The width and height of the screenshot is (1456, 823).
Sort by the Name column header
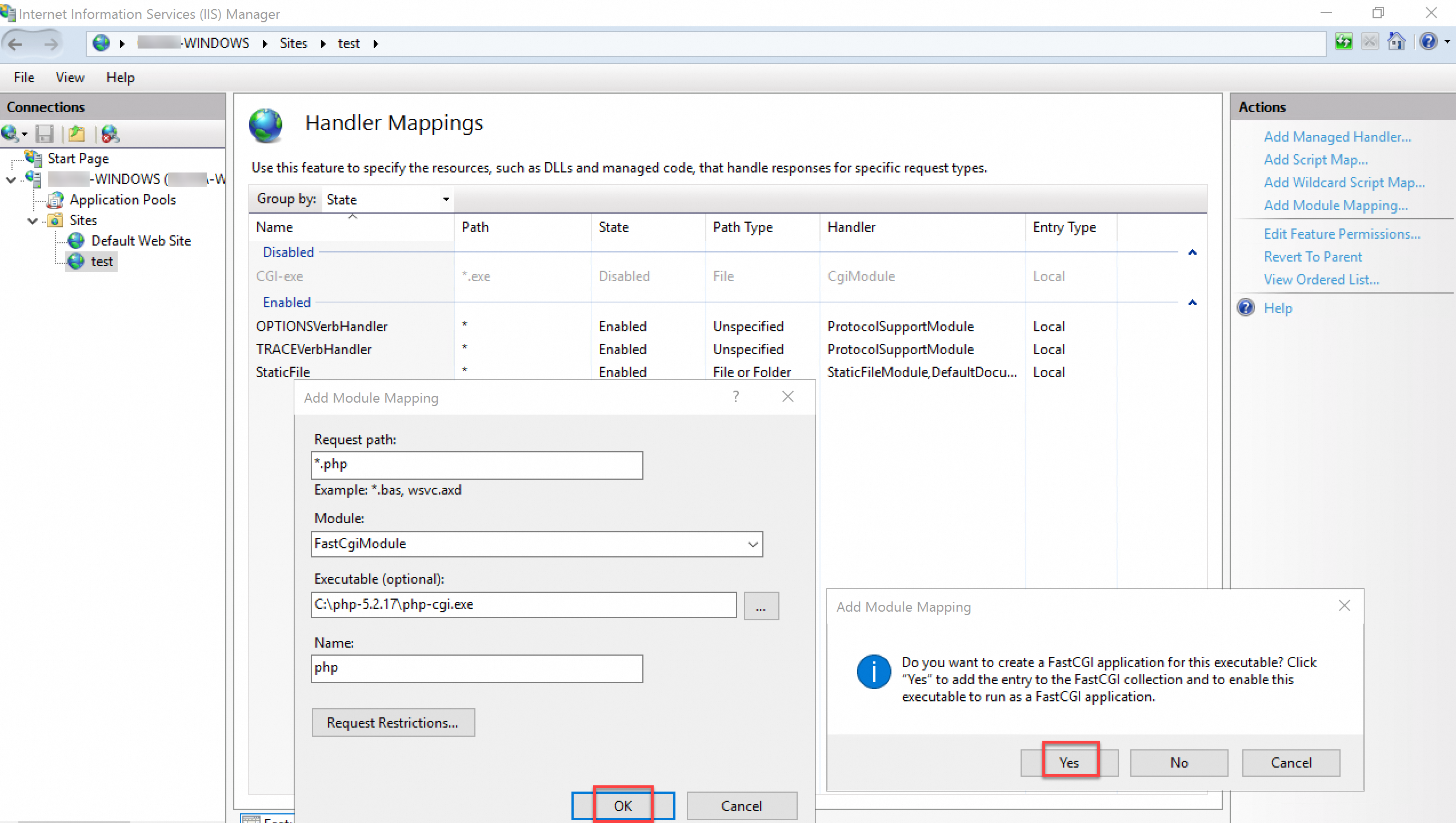click(x=351, y=227)
